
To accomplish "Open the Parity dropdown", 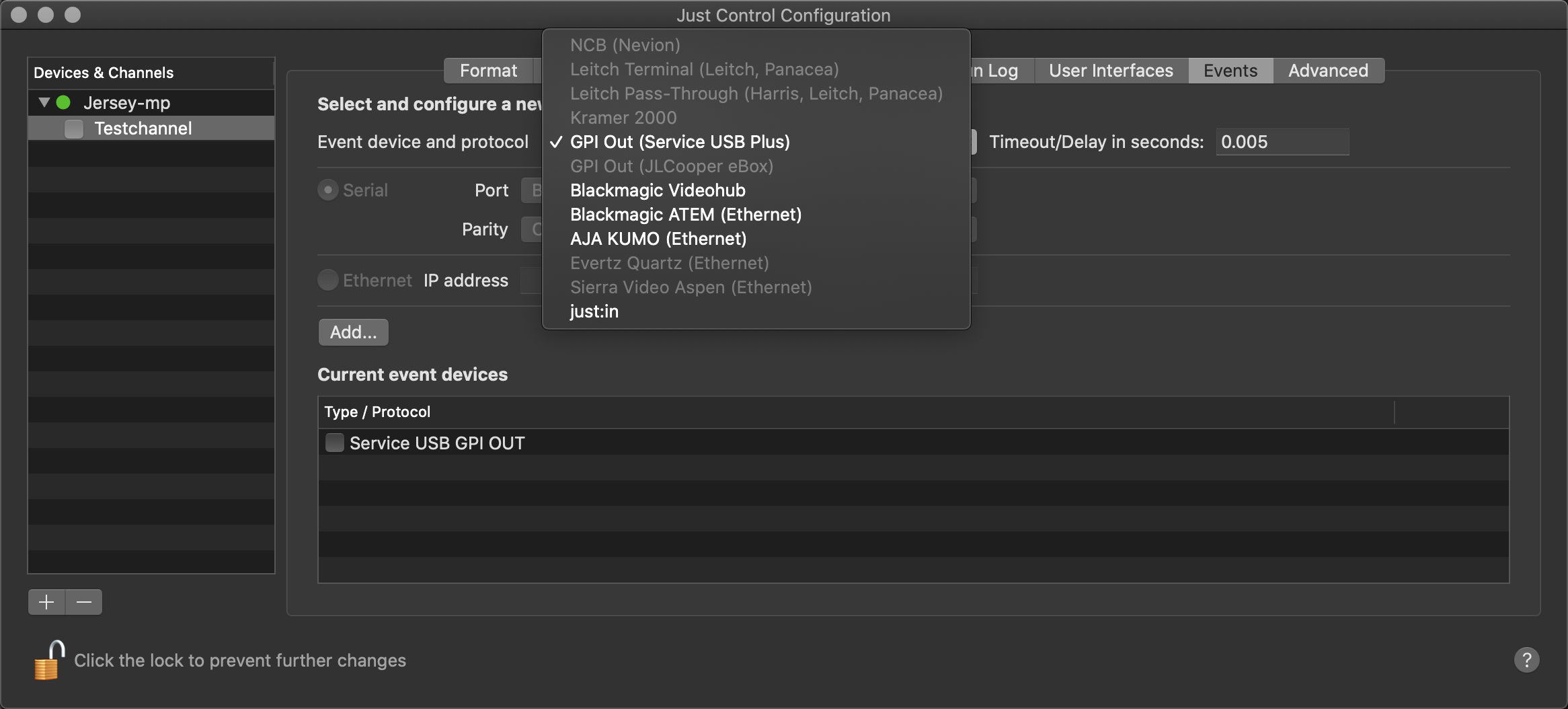I will coord(532,229).
